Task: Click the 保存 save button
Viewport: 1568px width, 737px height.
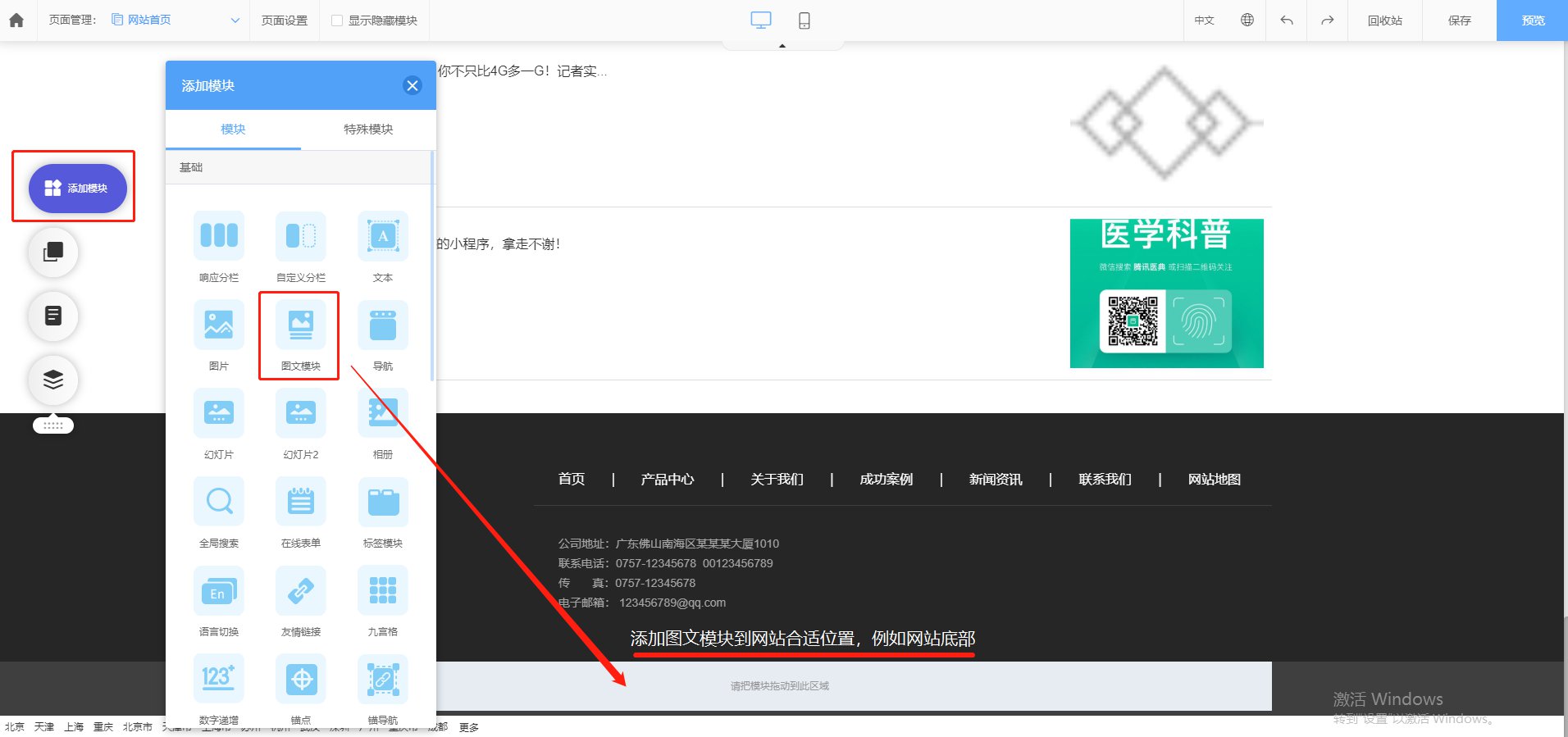Action: point(1460,20)
